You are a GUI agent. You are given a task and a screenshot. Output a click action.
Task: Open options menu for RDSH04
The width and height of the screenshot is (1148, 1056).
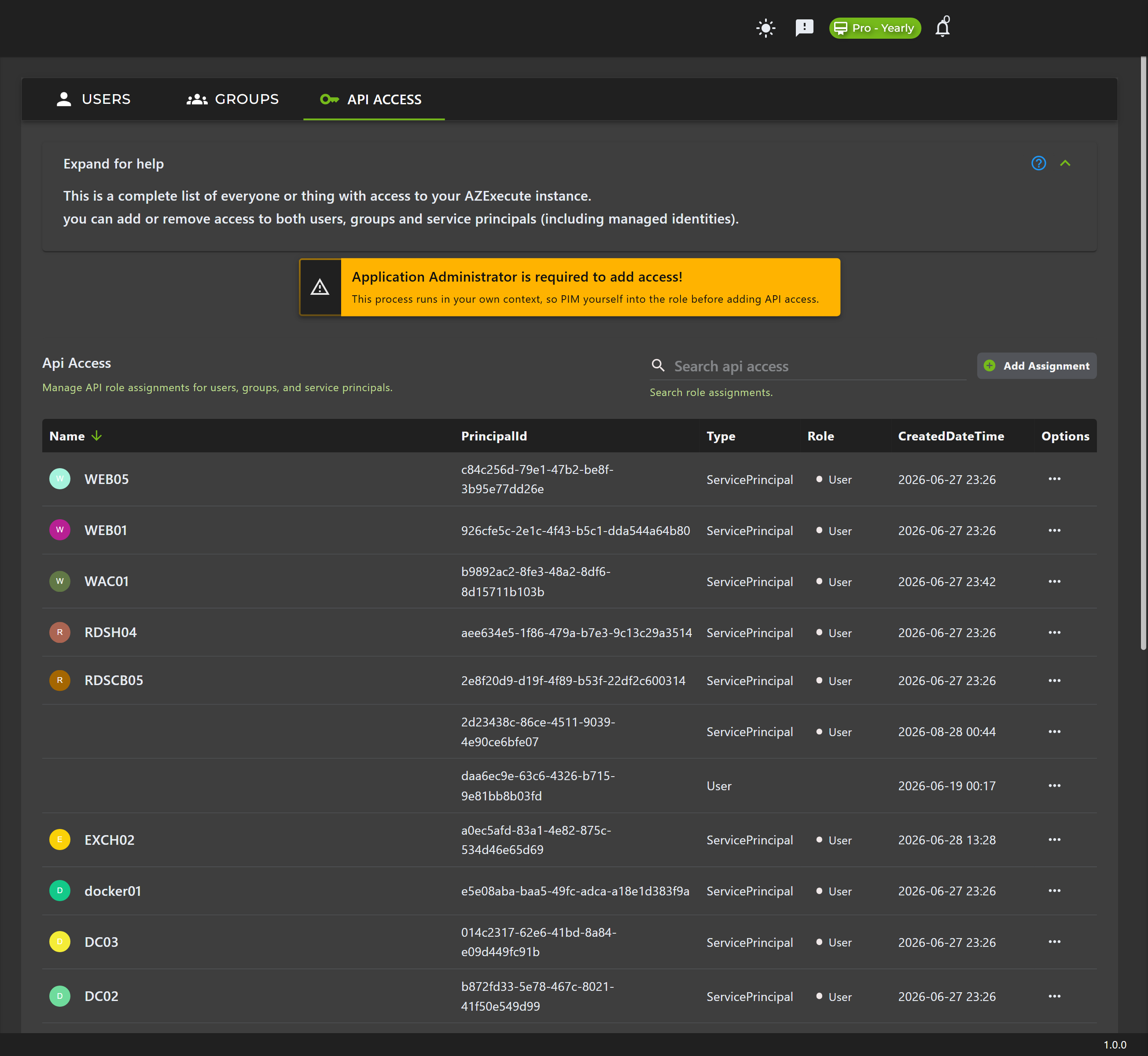[1054, 633]
